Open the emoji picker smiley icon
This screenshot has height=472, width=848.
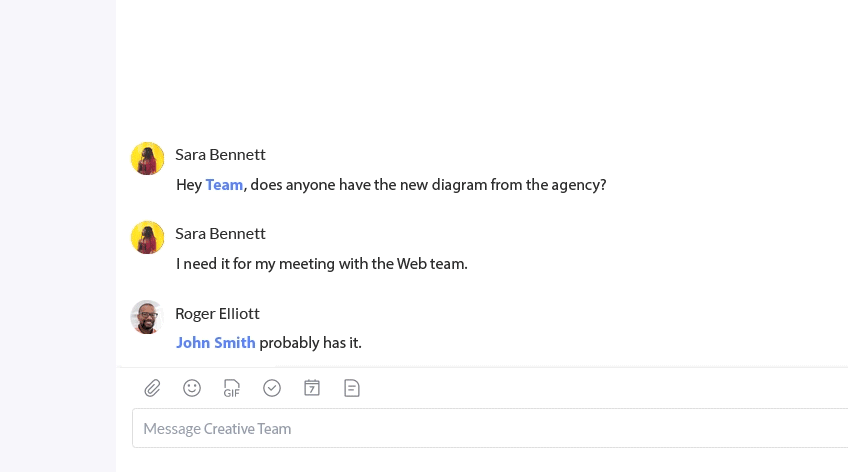192,388
